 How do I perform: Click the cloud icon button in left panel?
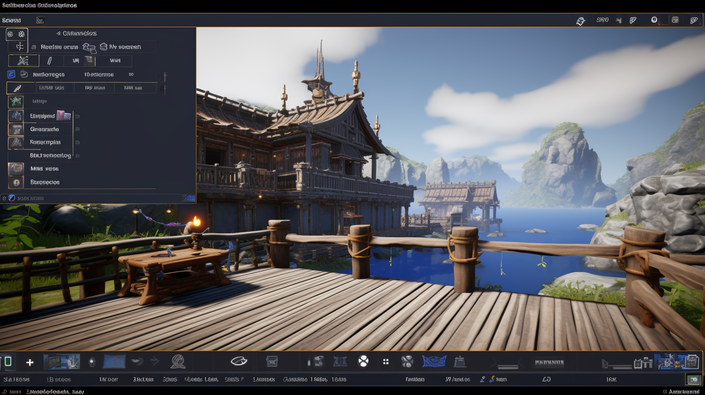(x=89, y=47)
